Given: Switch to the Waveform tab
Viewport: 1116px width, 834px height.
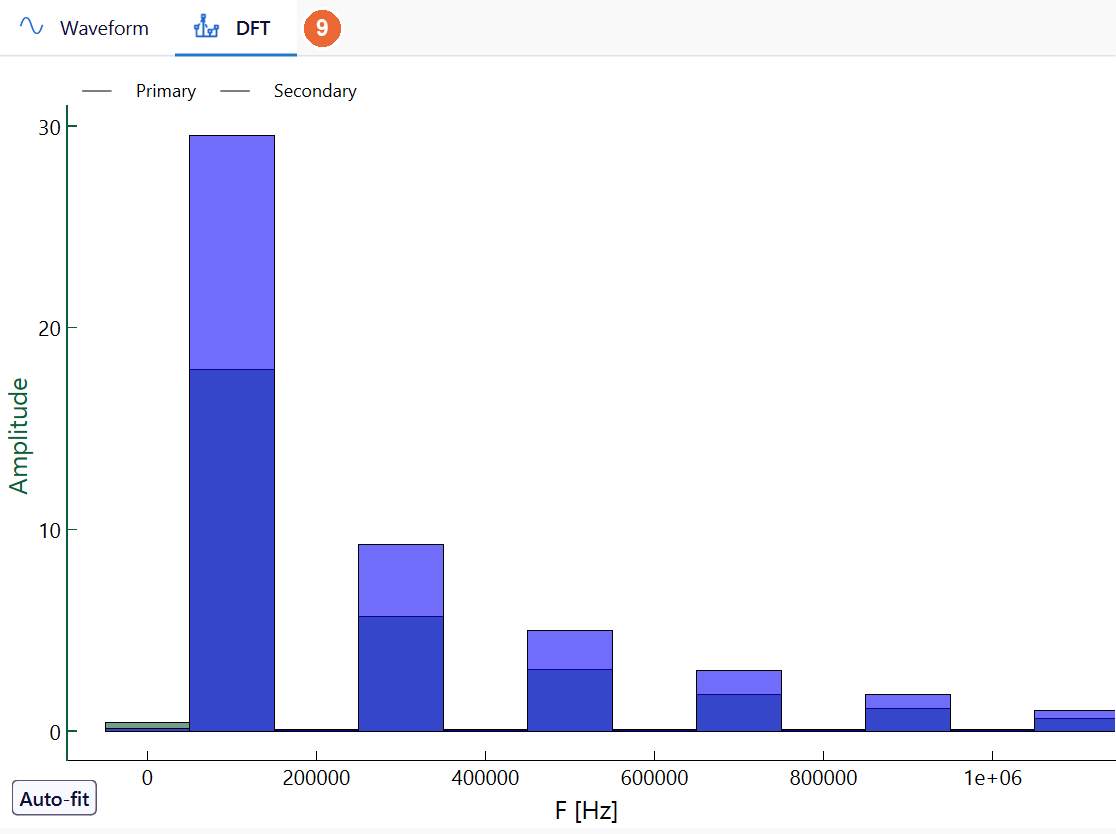Looking at the screenshot, I should coord(85,28).
